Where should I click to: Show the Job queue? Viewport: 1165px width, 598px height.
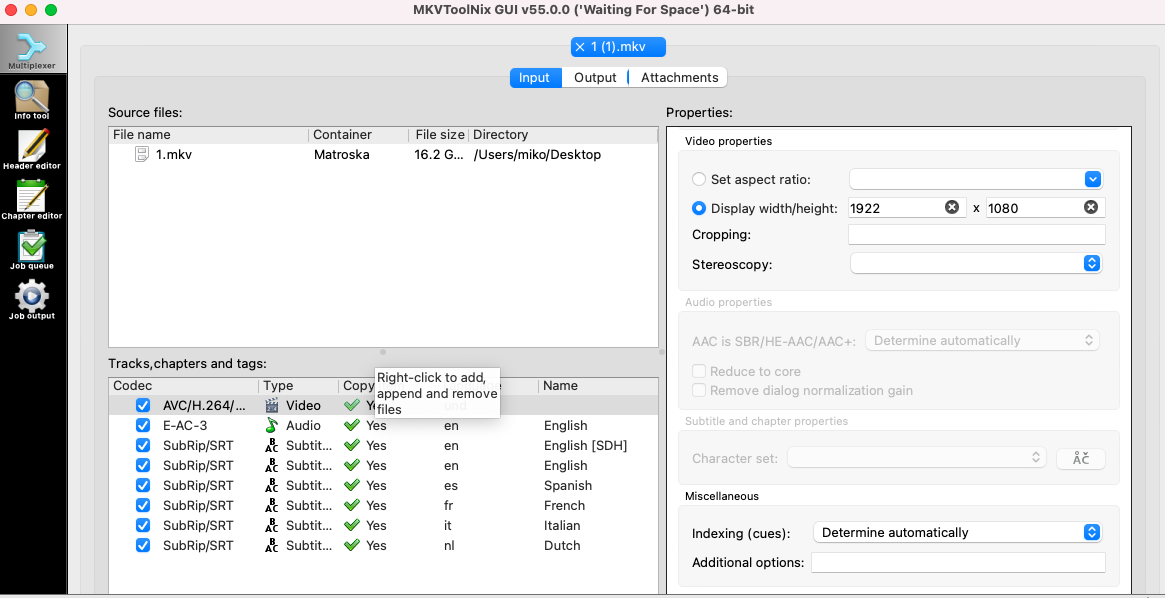click(31, 249)
